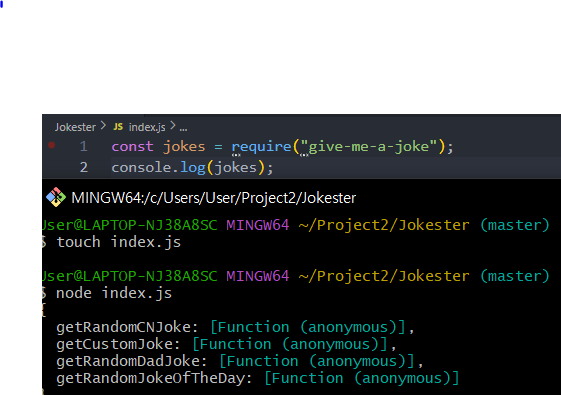This screenshot has height=395, width=561.
Task: Click the getRandomCNJoke output line
Action: pyautogui.click(x=235, y=327)
